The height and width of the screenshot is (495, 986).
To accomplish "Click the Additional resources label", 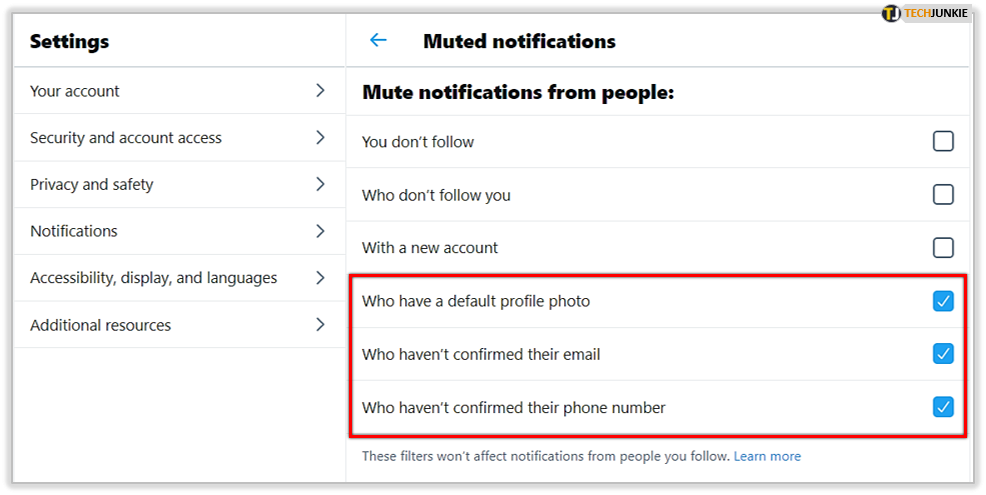I will pos(101,325).
